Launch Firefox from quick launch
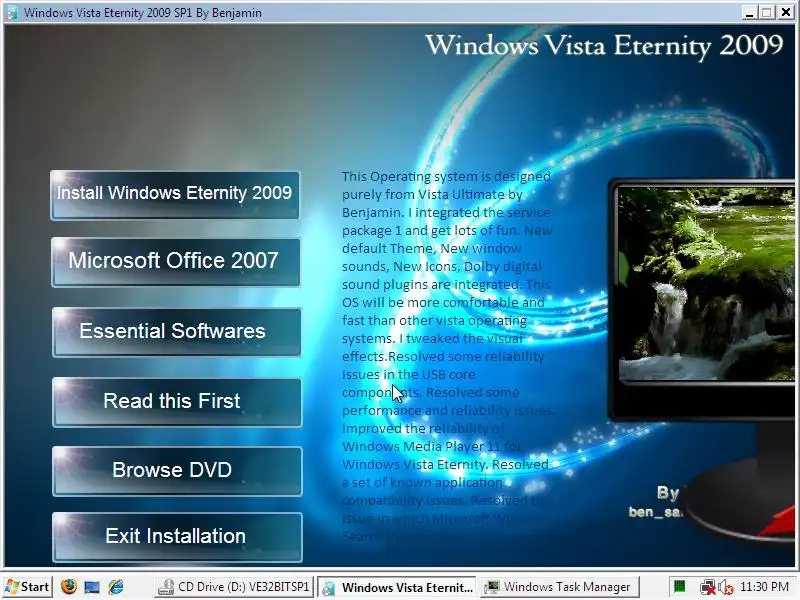The image size is (800, 600). point(69,587)
